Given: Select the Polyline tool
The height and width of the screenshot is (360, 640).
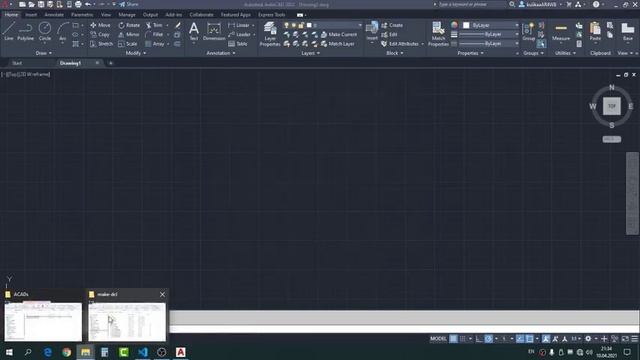Looking at the screenshot, I should [25, 31].
